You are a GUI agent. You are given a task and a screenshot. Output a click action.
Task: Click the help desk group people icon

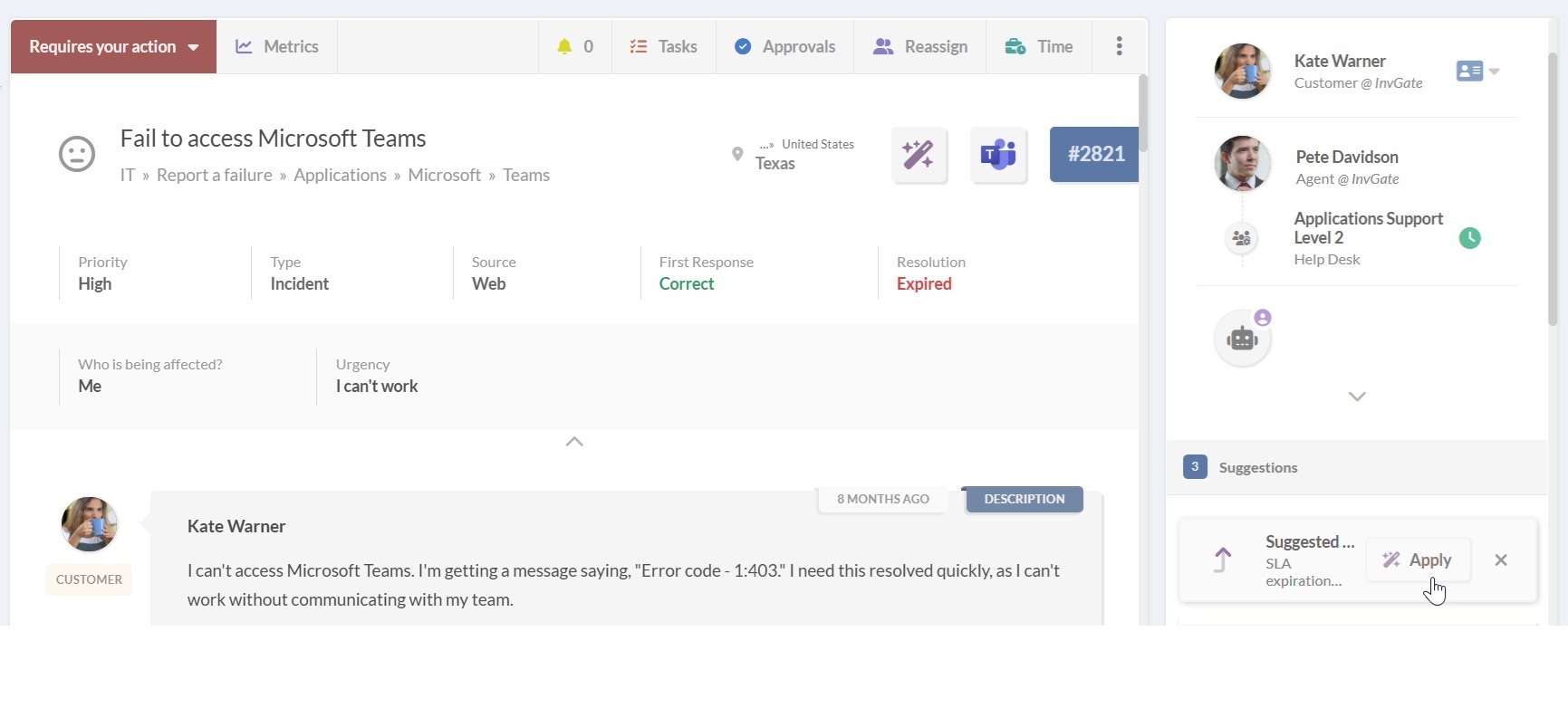(x=1242, y=238)
